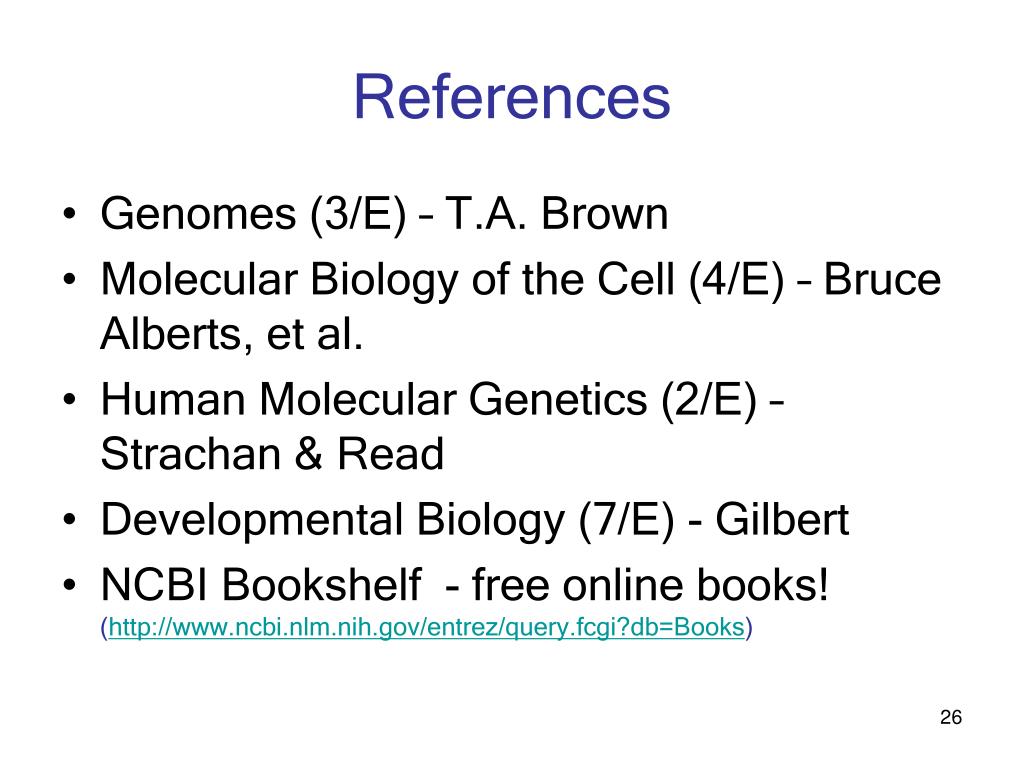
Task: Click the word Brown
Action: point(604,214)
